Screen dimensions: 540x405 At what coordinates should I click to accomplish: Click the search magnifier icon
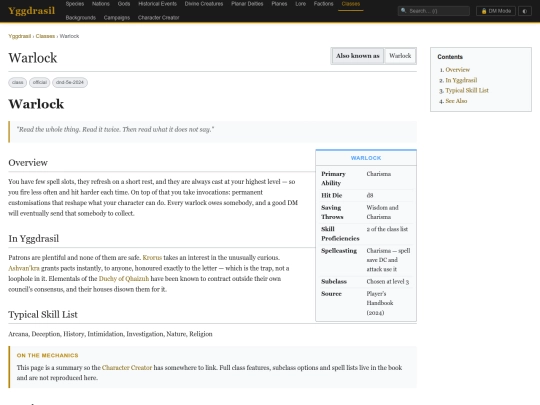point(404,11)
